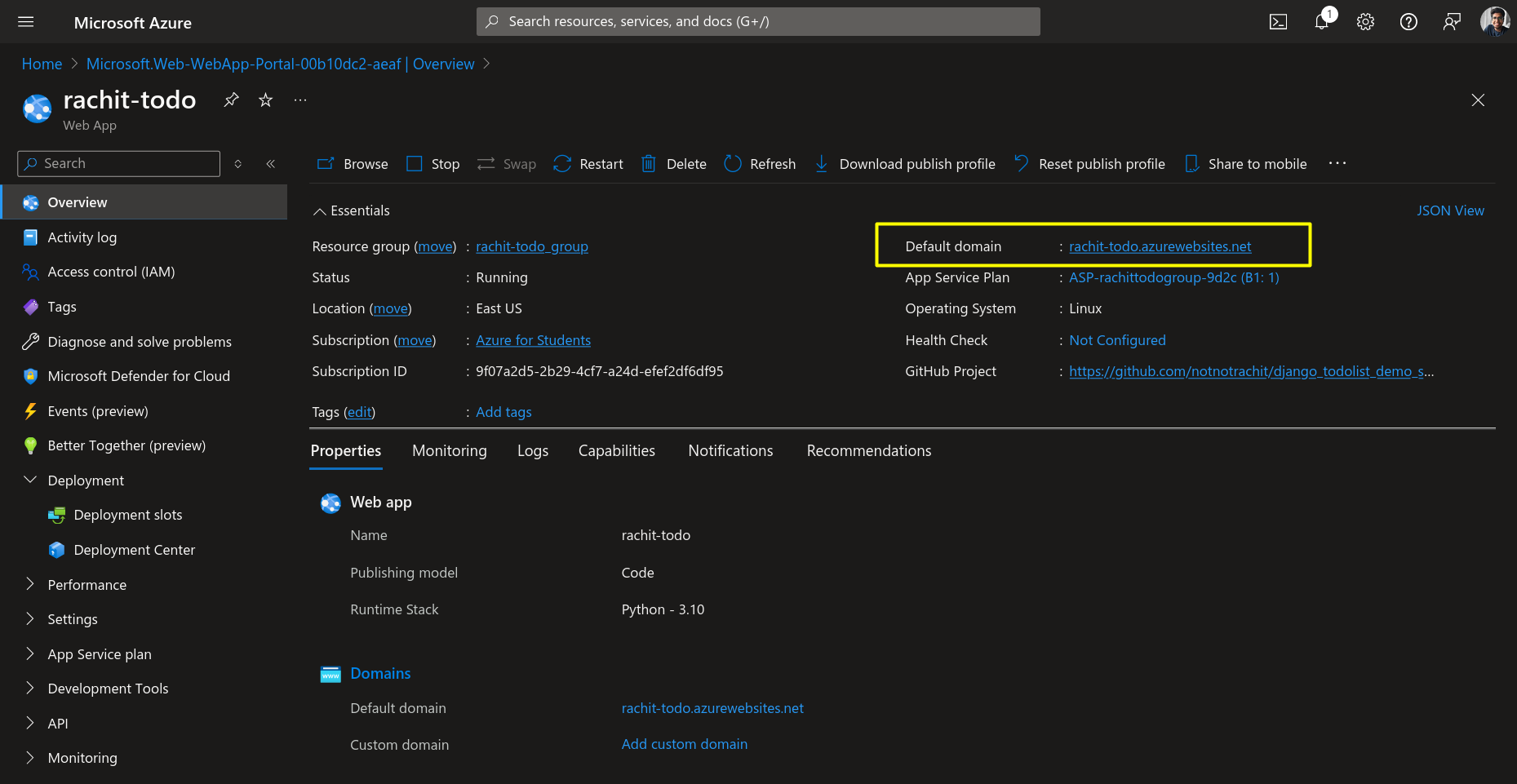The image size is (1517, 784).
Task: Open the rachit-todo_group resource group
Action: point(532,246)
